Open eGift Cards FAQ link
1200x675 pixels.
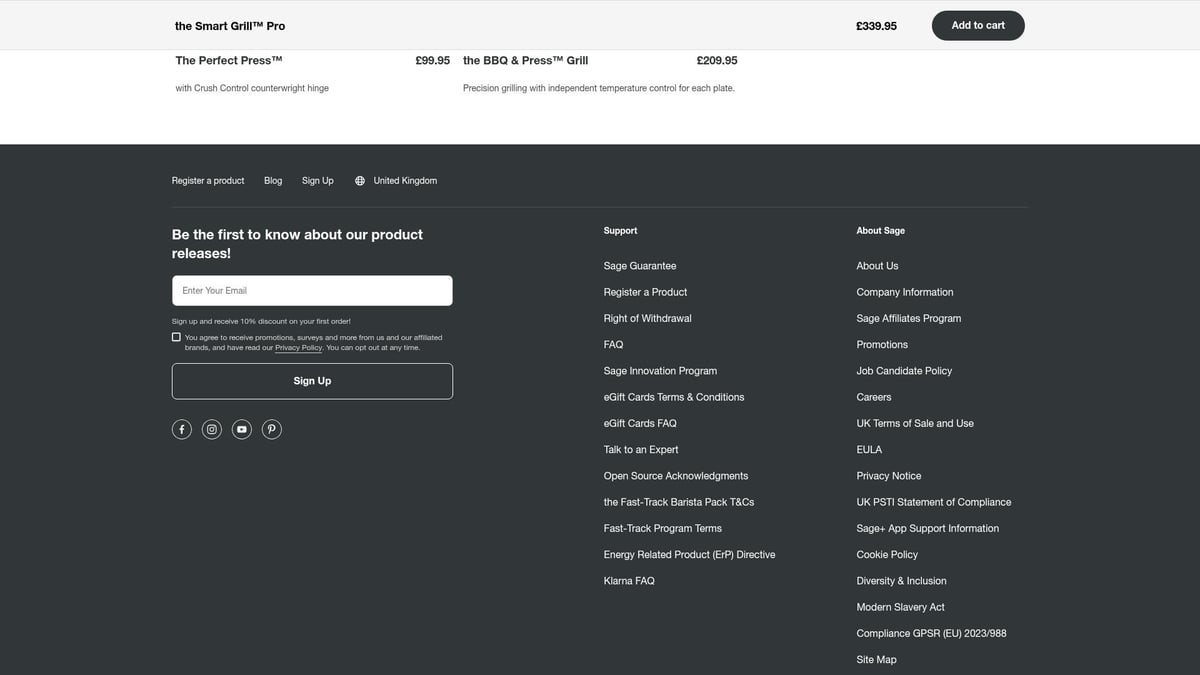(x=640, y=423)
